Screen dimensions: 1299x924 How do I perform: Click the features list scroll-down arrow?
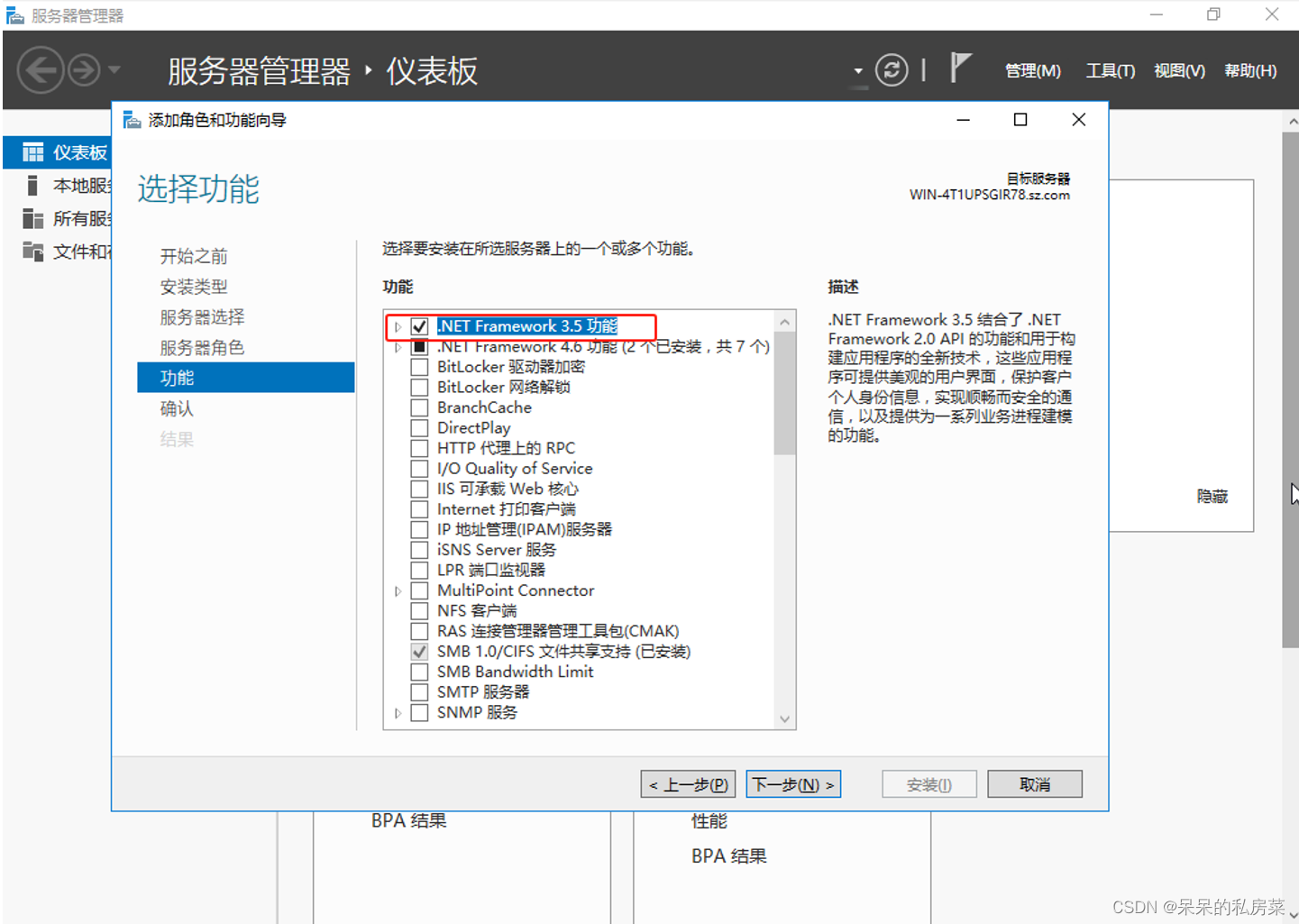coord(784,718)
